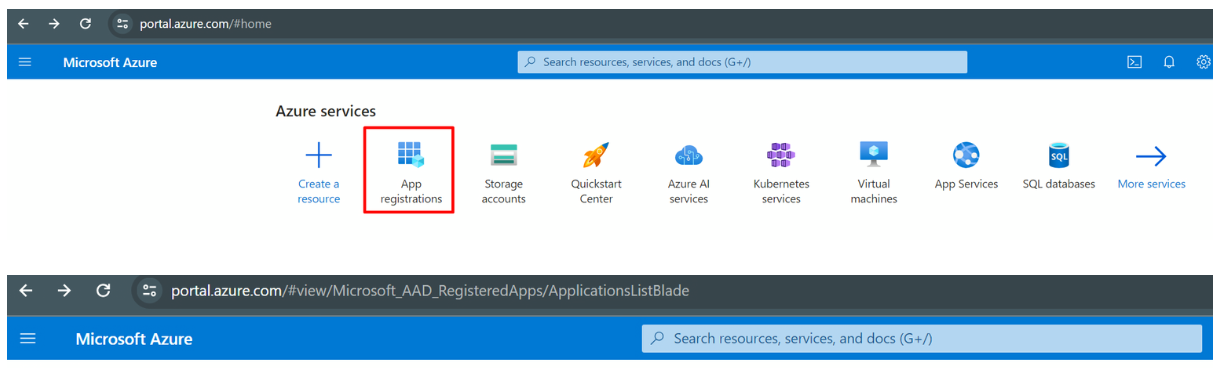
Task: Click the Create a resource plus icon
Action: tap(318, 155)
